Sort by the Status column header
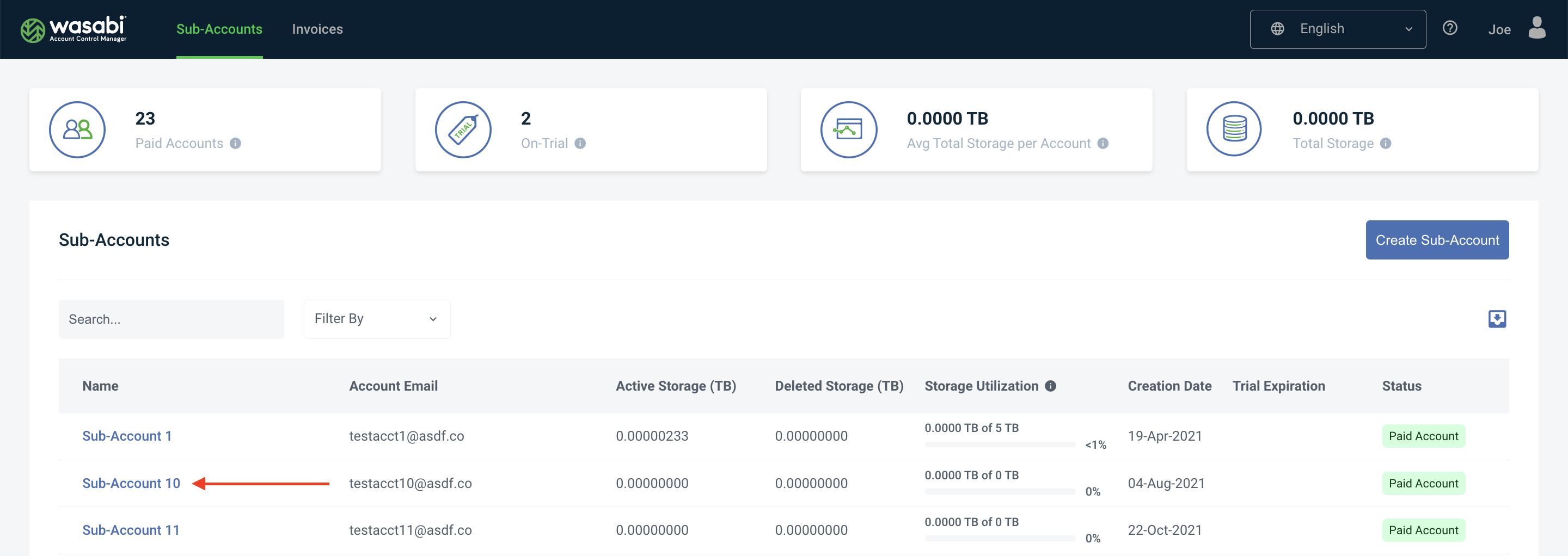The width and height of the screenshot is (1568, 556). tap(1401, 386)
